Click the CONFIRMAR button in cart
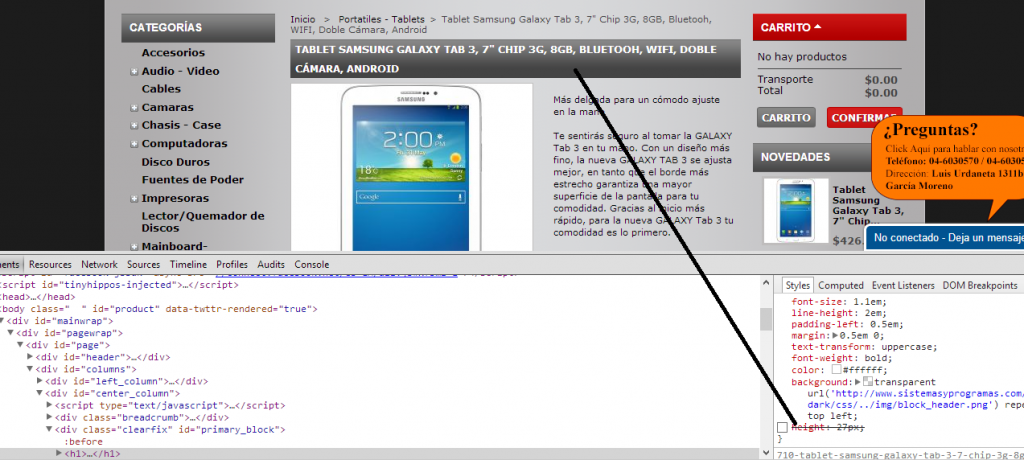The image size is (1024, 460). (863, 118)
